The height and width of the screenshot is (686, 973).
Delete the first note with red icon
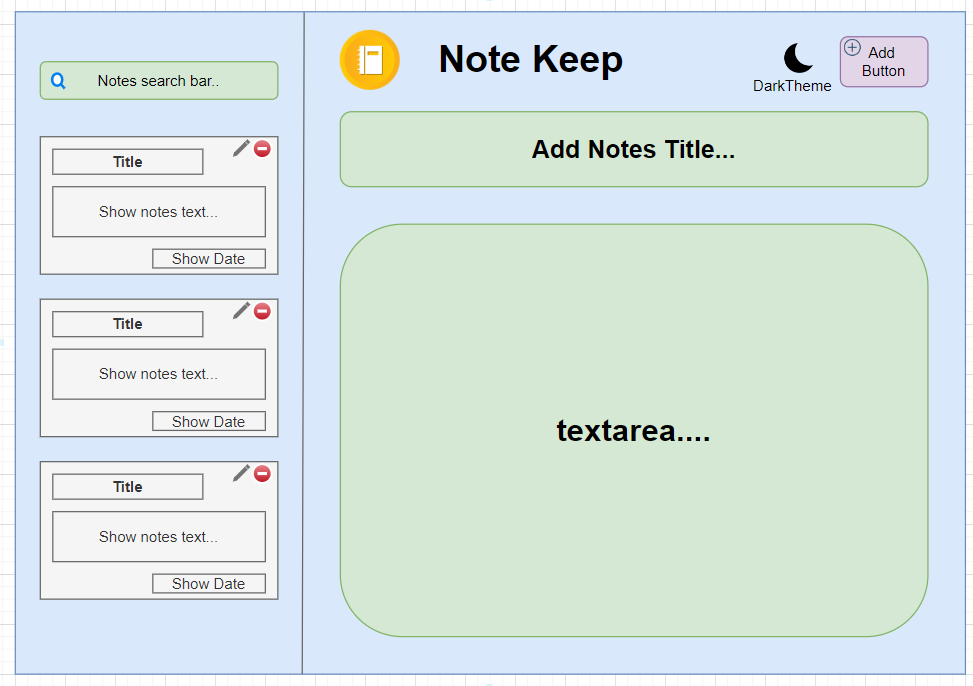(x=262, y=148)
